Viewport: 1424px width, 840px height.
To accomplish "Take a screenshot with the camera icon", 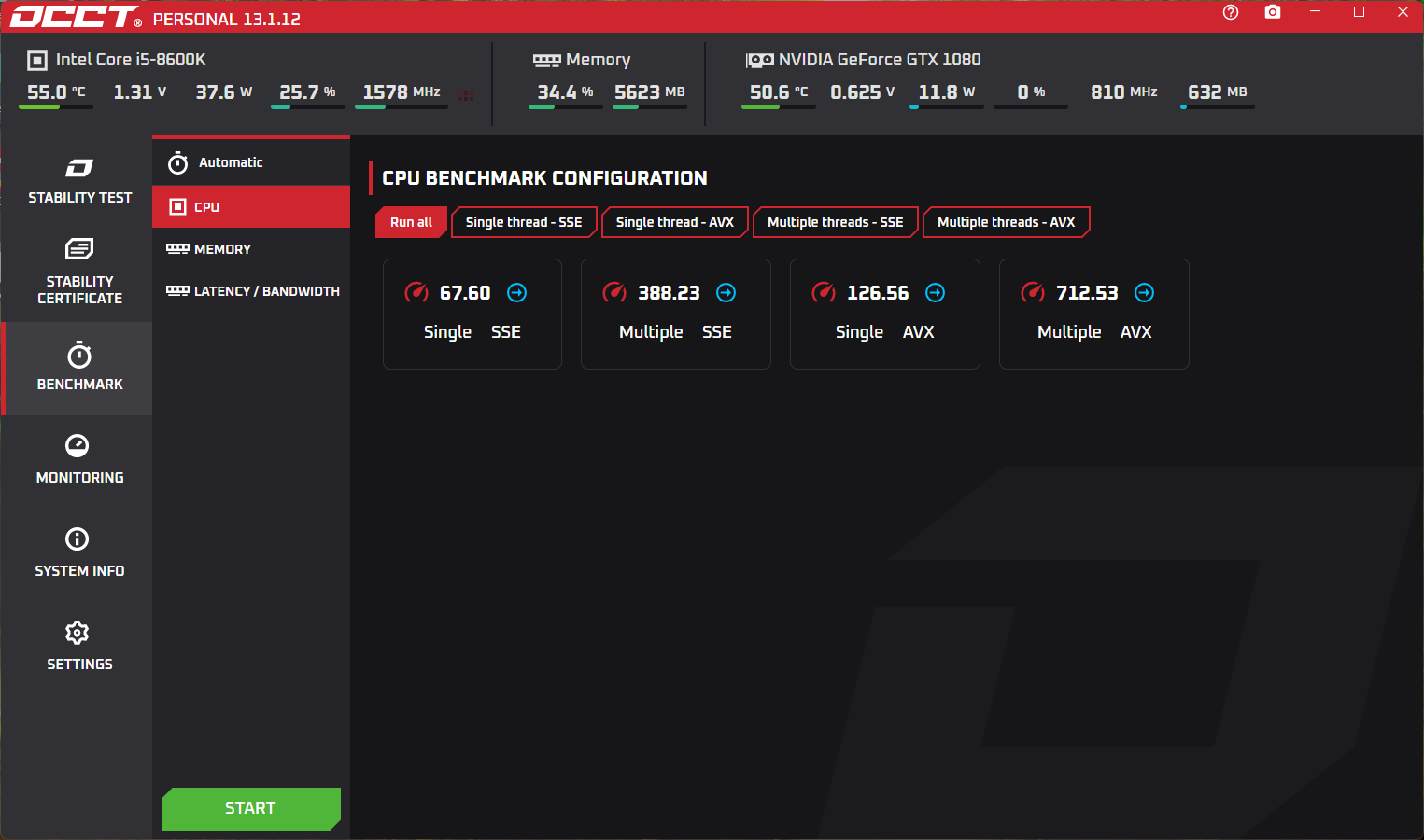I will (1273, 12).
